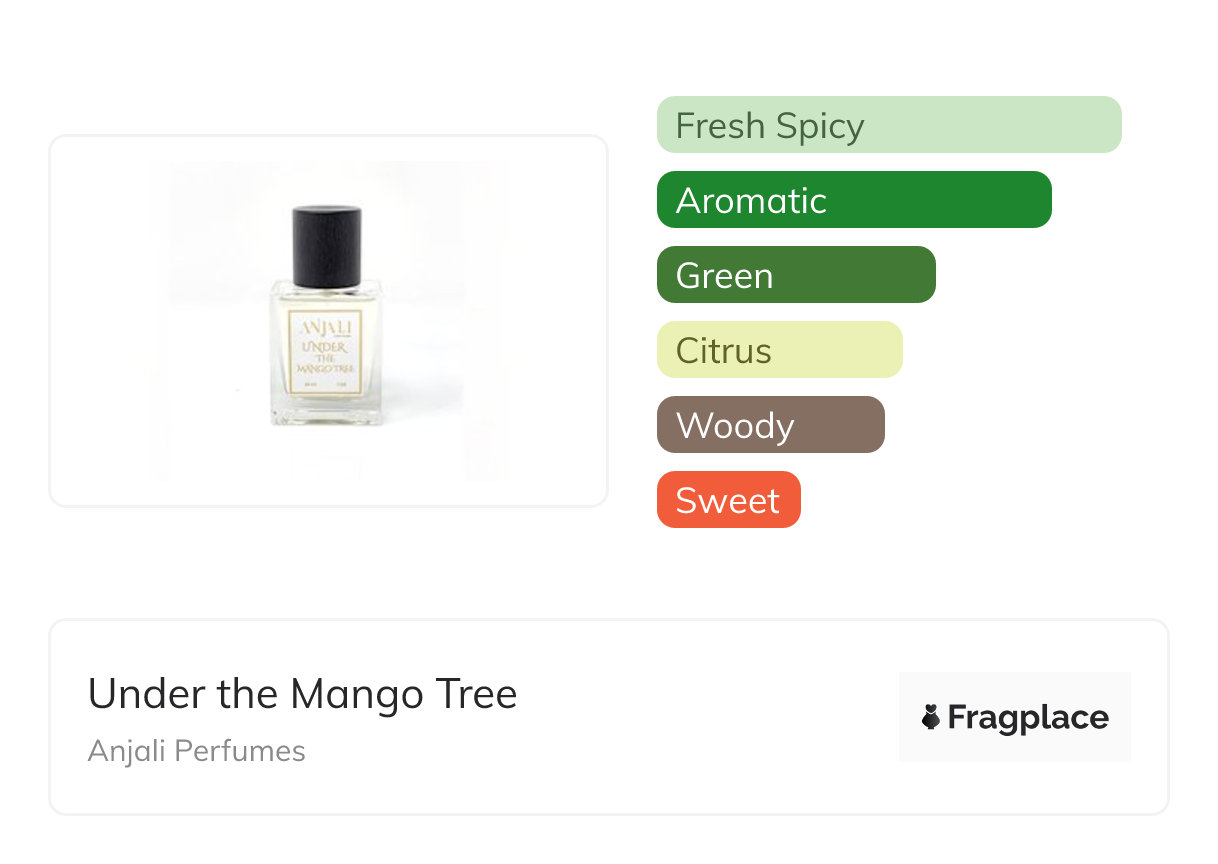Screen dimensions: 1218x864
Task: Choose the Green accord bar
Action: (795, 275)
